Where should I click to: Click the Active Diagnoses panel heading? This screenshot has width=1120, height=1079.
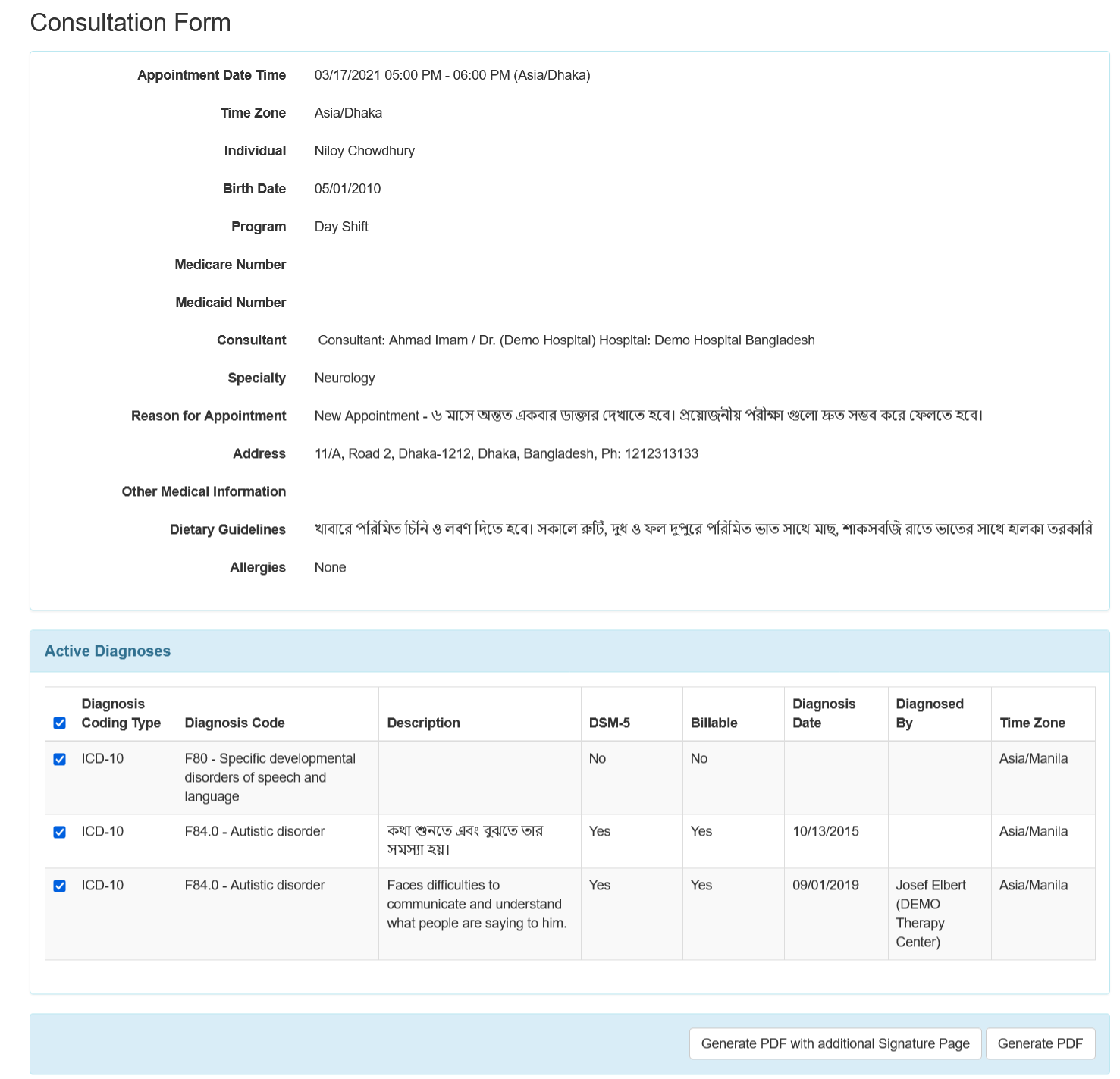(x=108, y=651)
